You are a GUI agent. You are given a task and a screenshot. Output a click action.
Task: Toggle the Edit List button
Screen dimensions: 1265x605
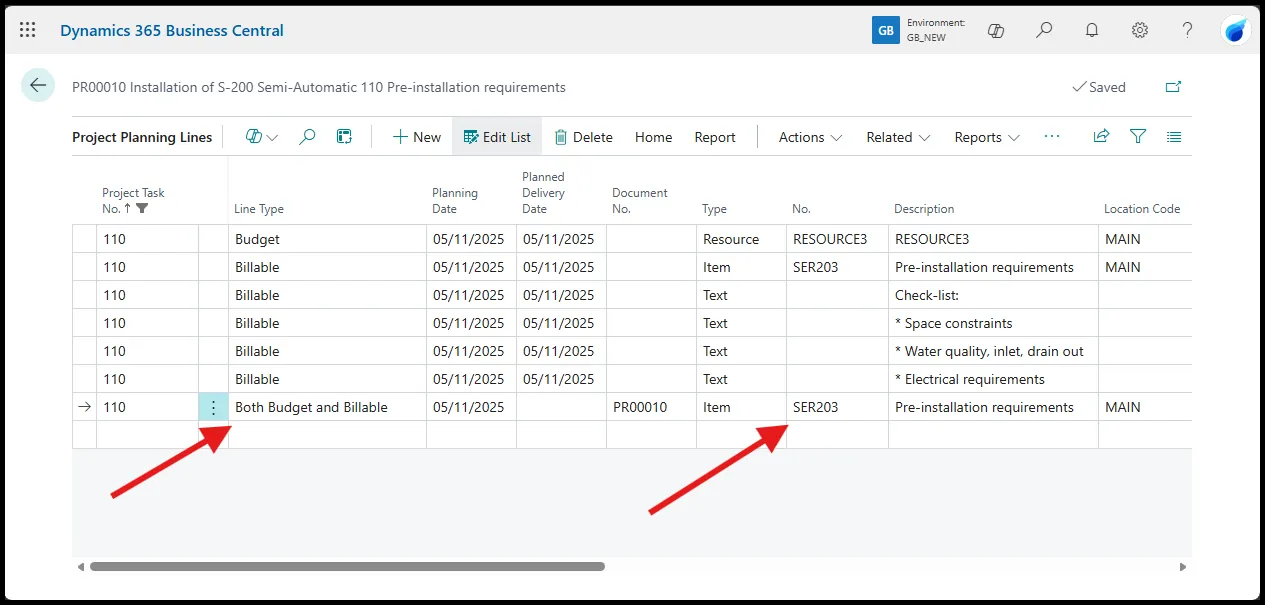[497, 137]
